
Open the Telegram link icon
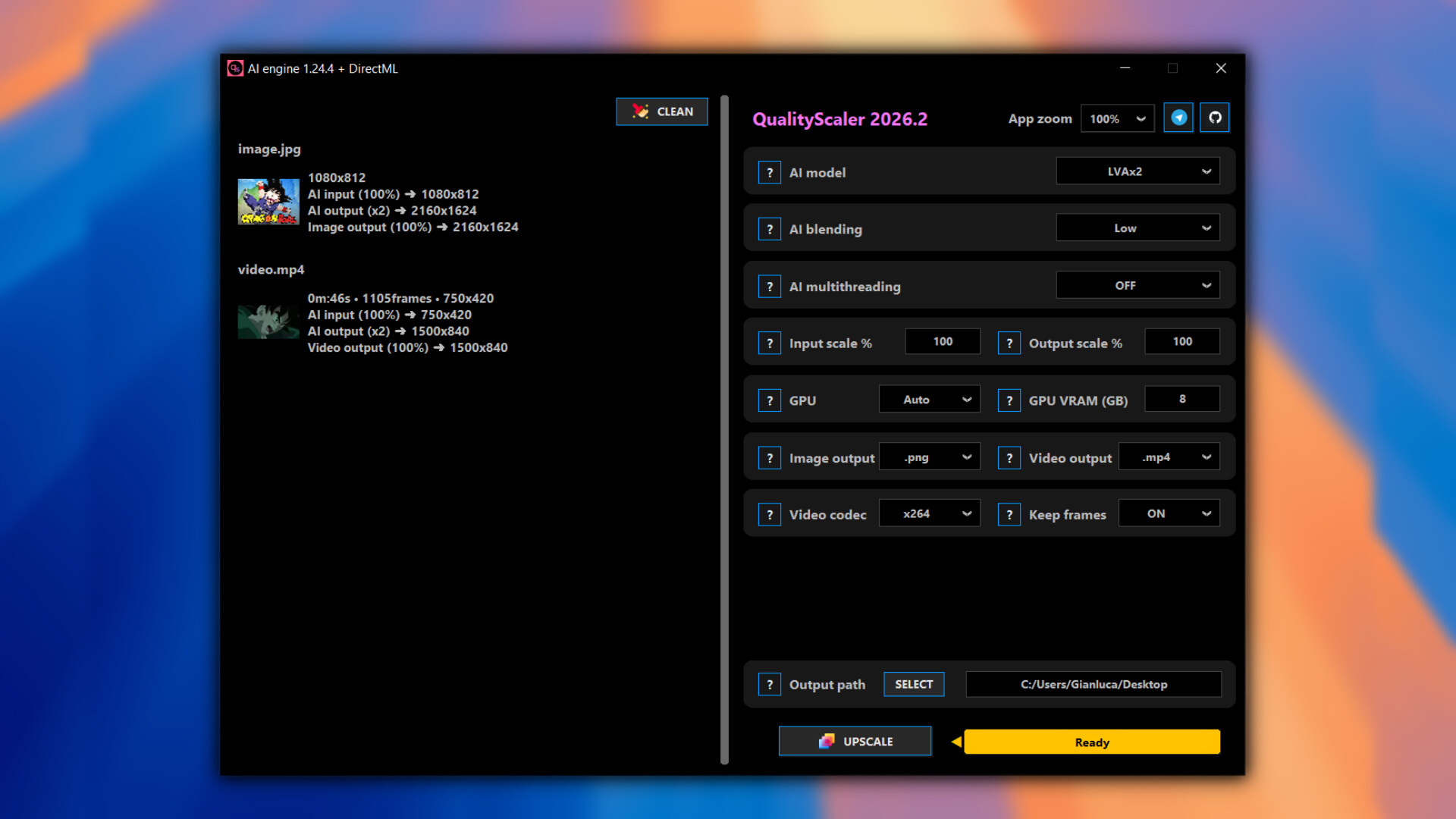point(1178,118)
